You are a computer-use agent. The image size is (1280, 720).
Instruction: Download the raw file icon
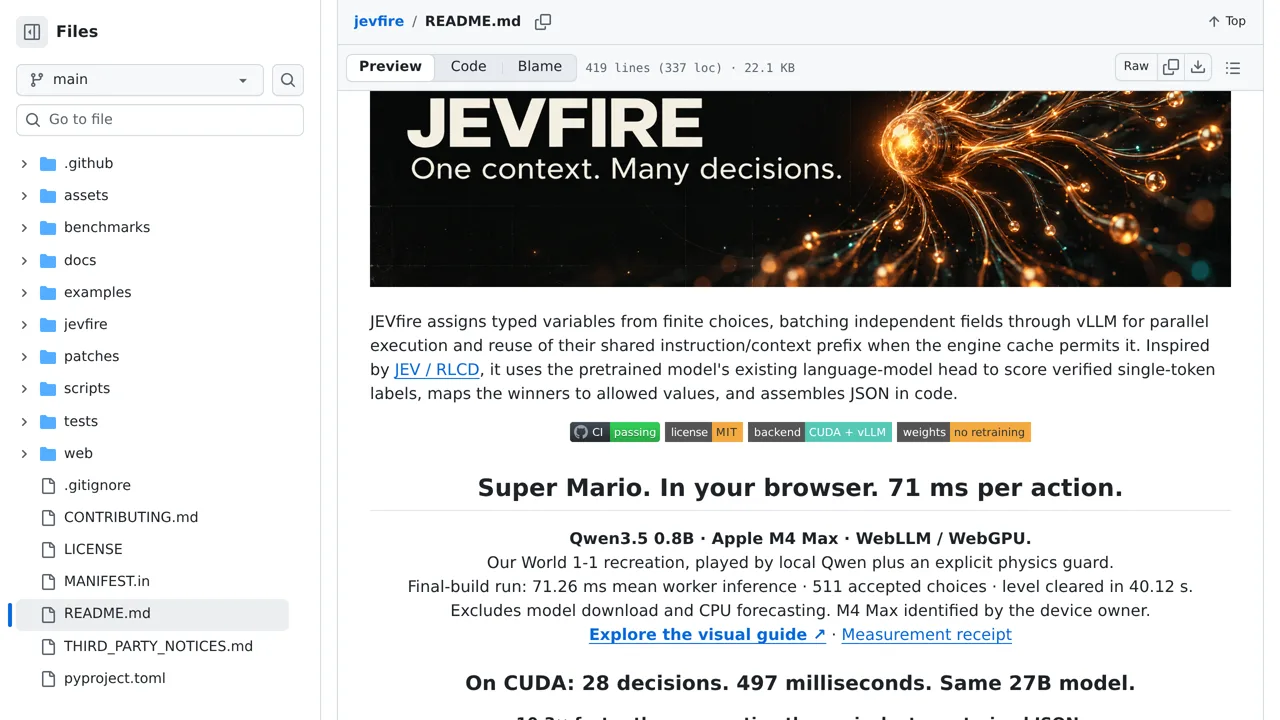1198,67
